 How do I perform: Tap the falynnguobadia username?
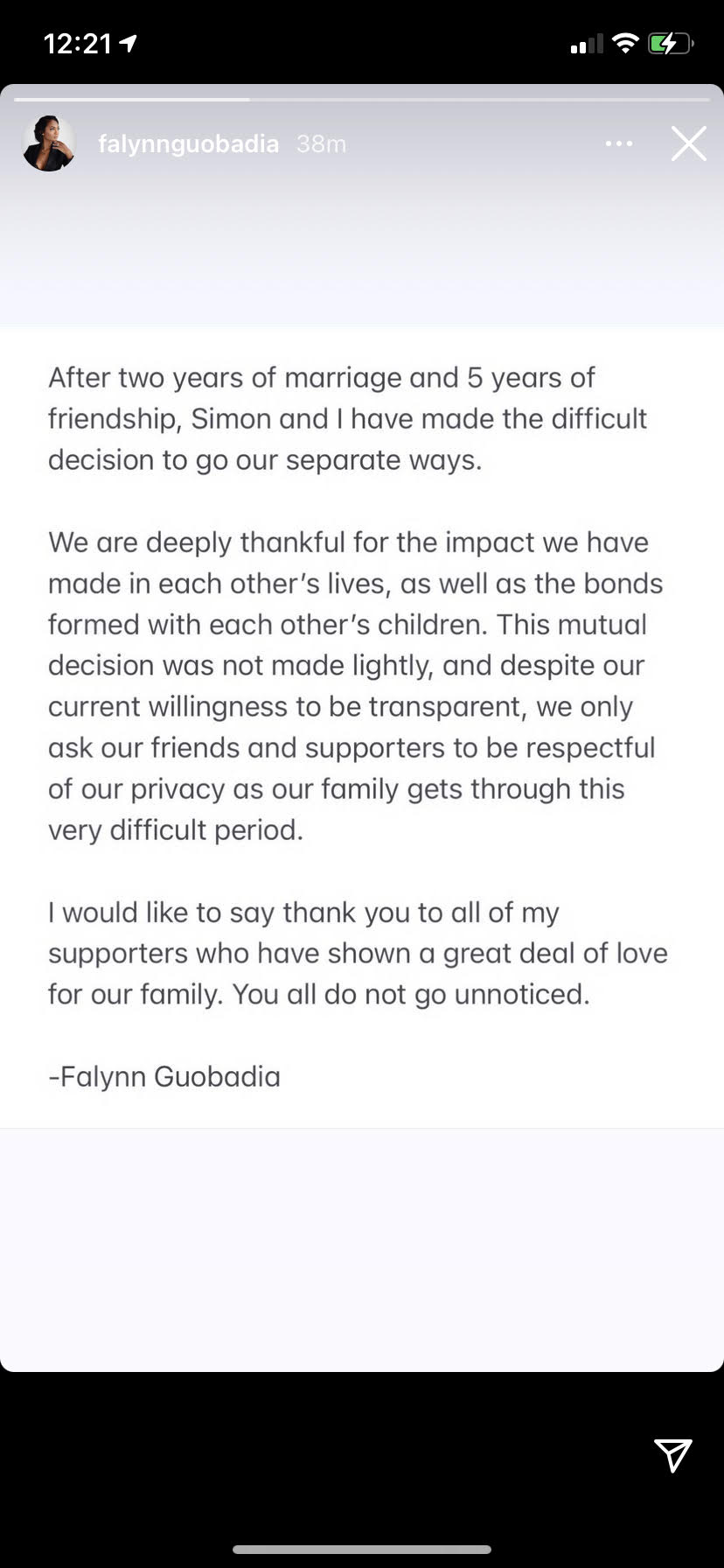tap(188, 143)
